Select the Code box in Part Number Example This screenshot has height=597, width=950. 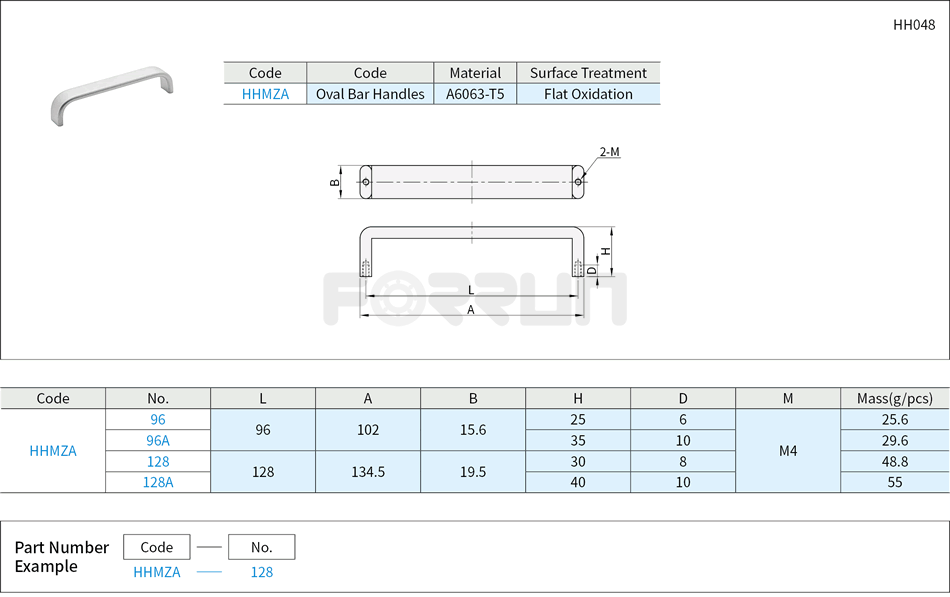[155, 546]
